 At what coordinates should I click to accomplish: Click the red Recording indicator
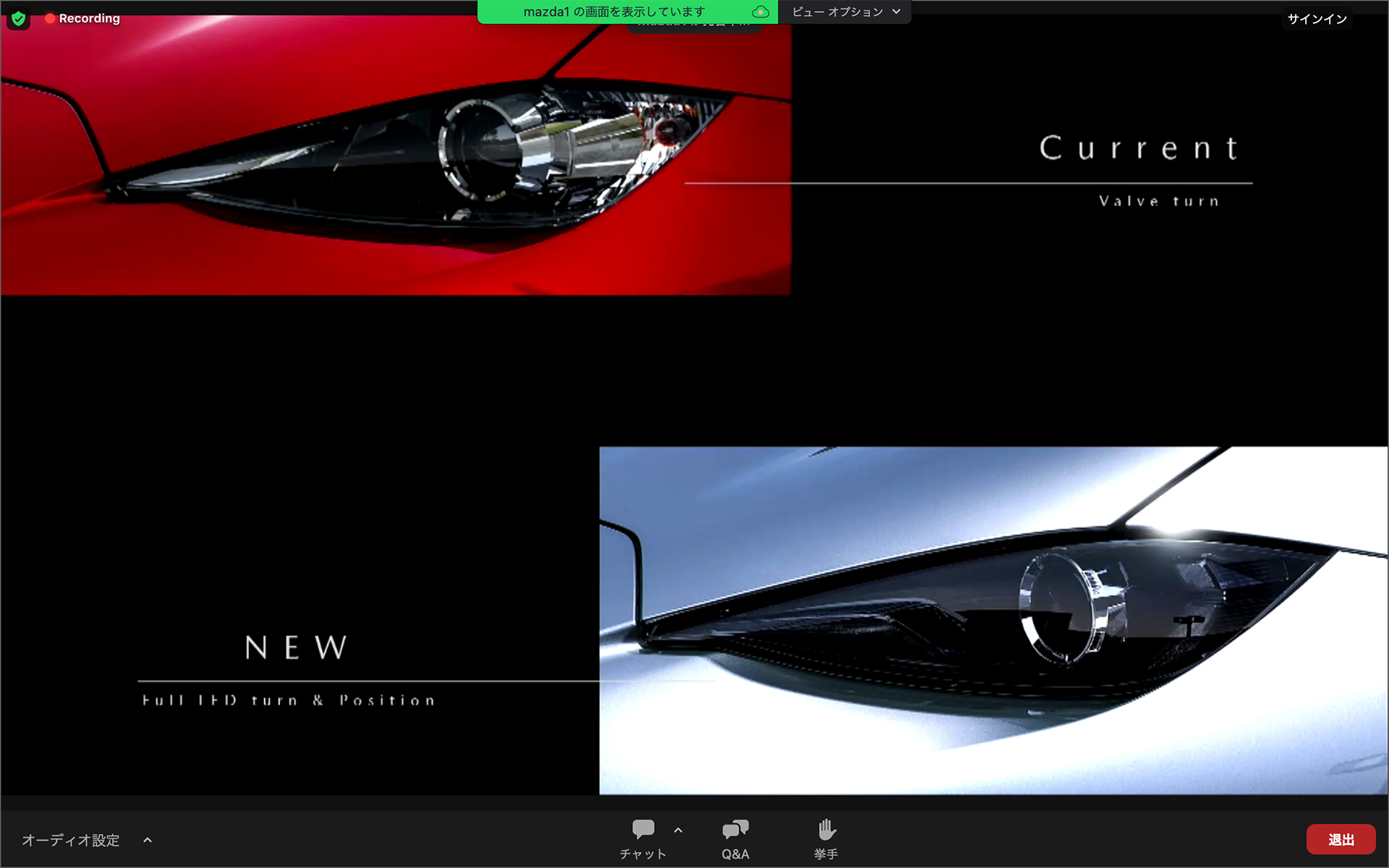tap(82, 19)
